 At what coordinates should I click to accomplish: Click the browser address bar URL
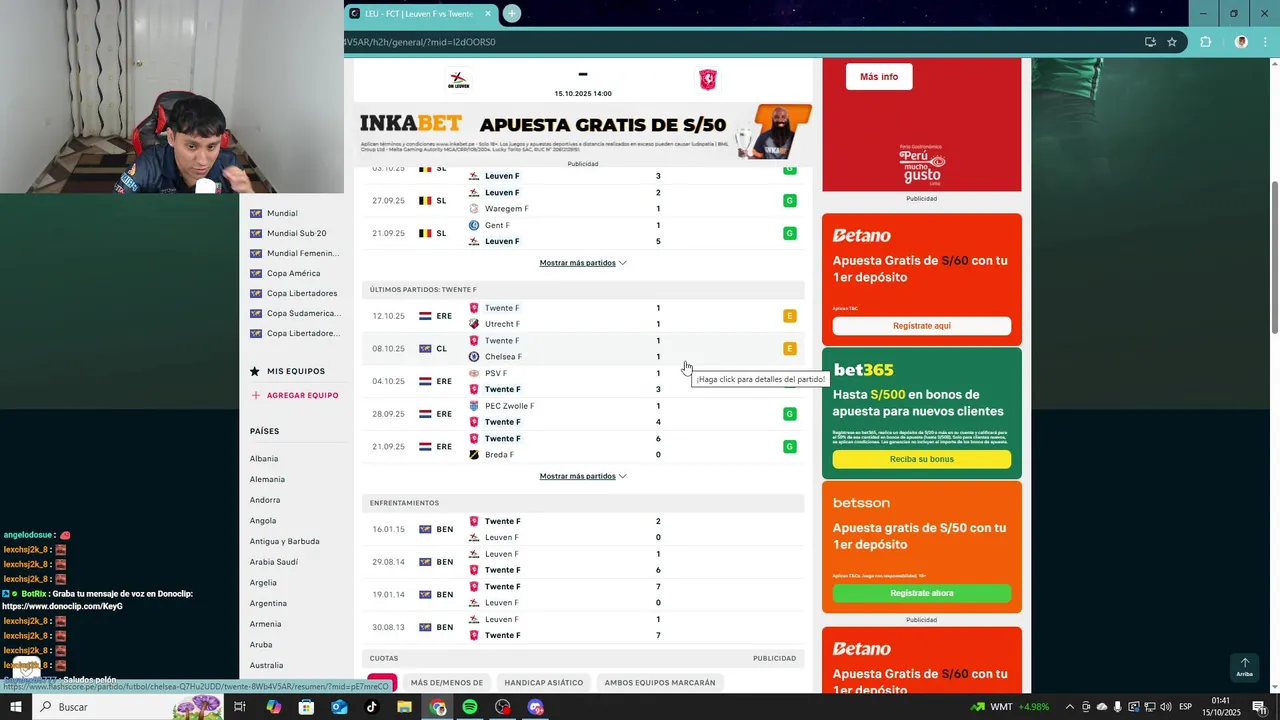[420, 42]
